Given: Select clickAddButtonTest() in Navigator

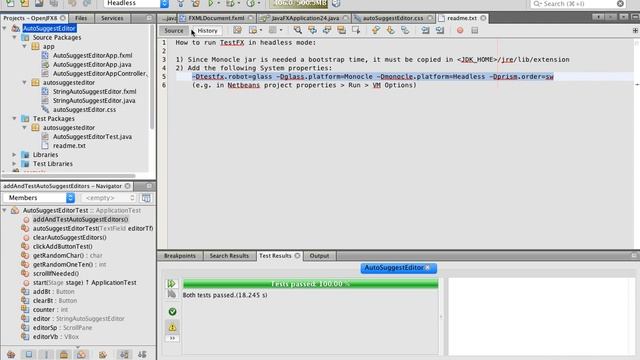Looking at the screenshot, I should 62,246.
